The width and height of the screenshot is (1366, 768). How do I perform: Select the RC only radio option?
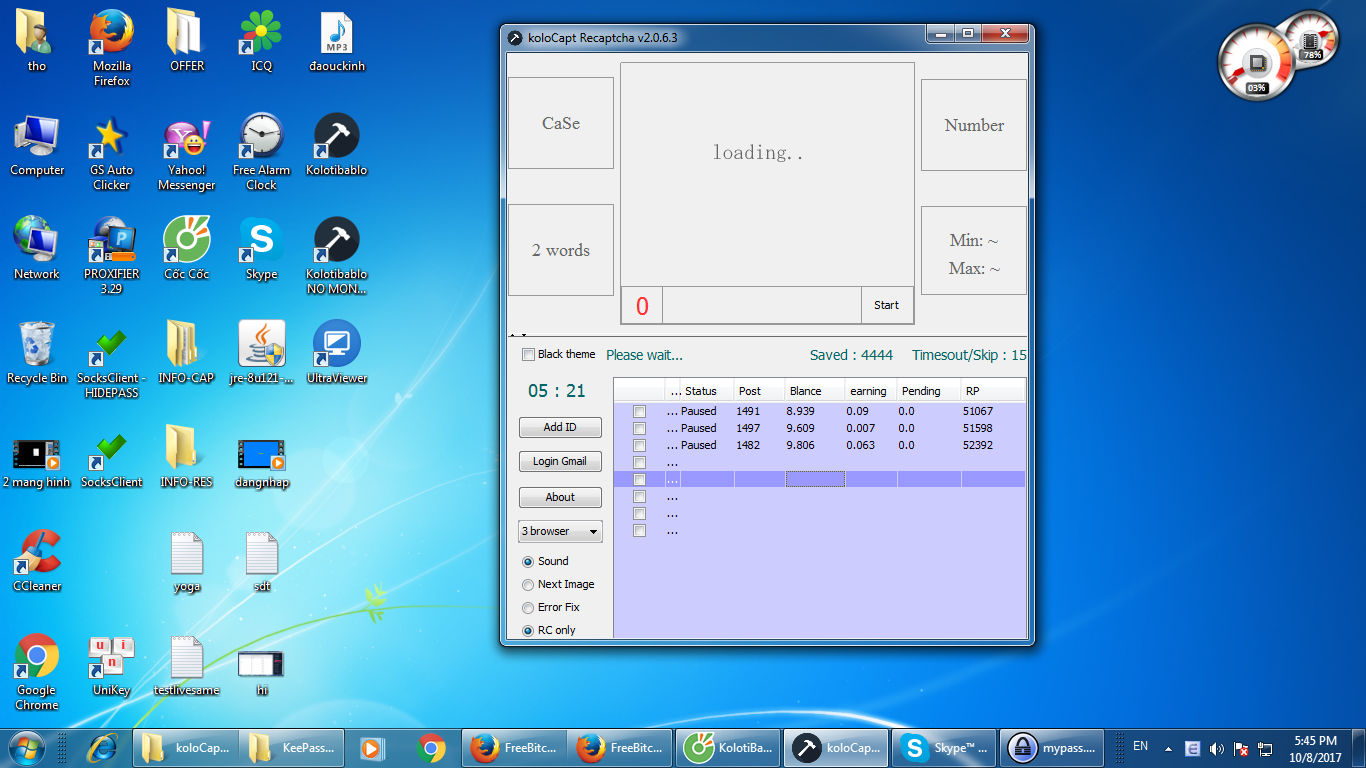pos(528,631)
